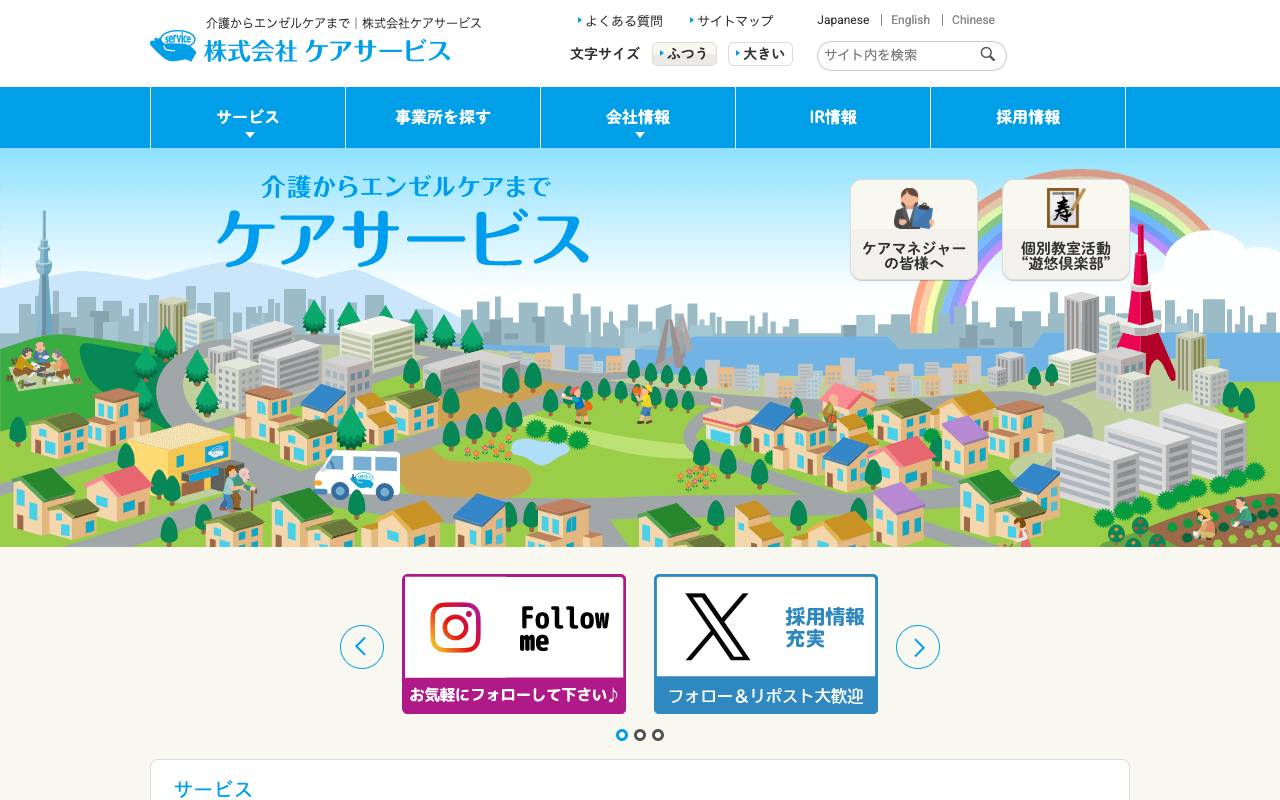Switch site language to English
Viewport: 1280px width, 800px height.
910,20
